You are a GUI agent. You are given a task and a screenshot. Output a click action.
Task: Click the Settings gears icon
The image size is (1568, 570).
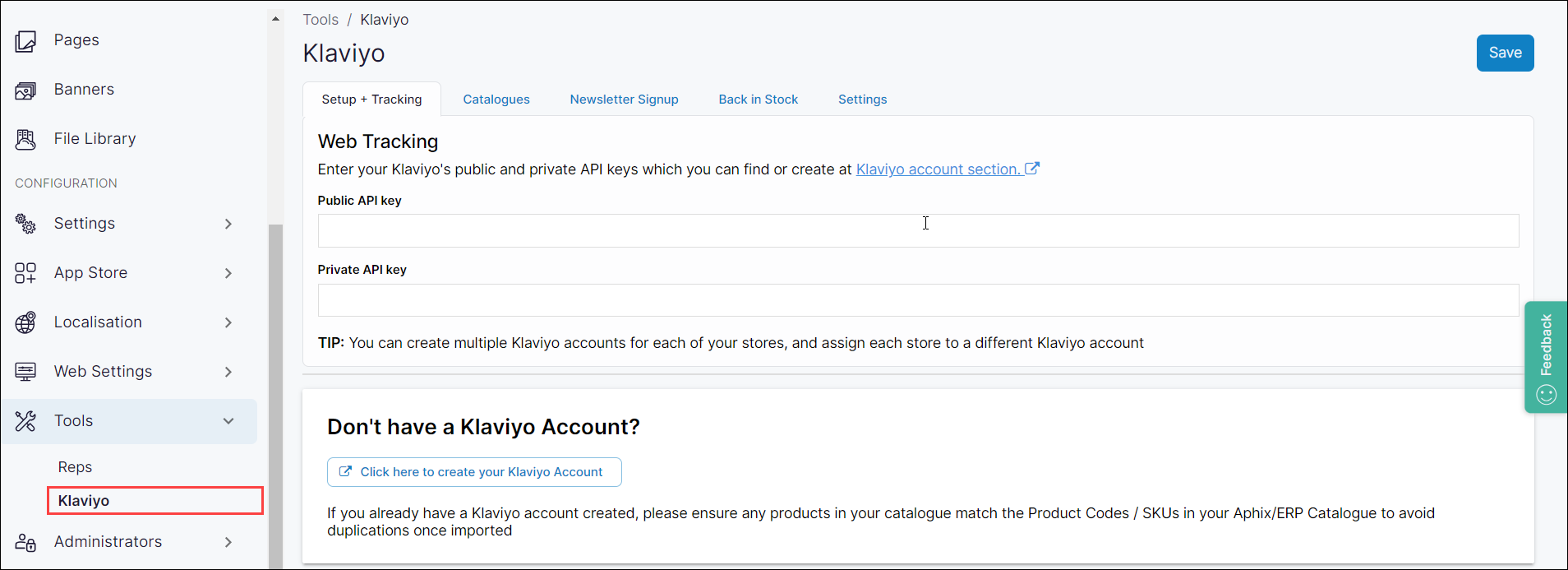tap(25, 224)
